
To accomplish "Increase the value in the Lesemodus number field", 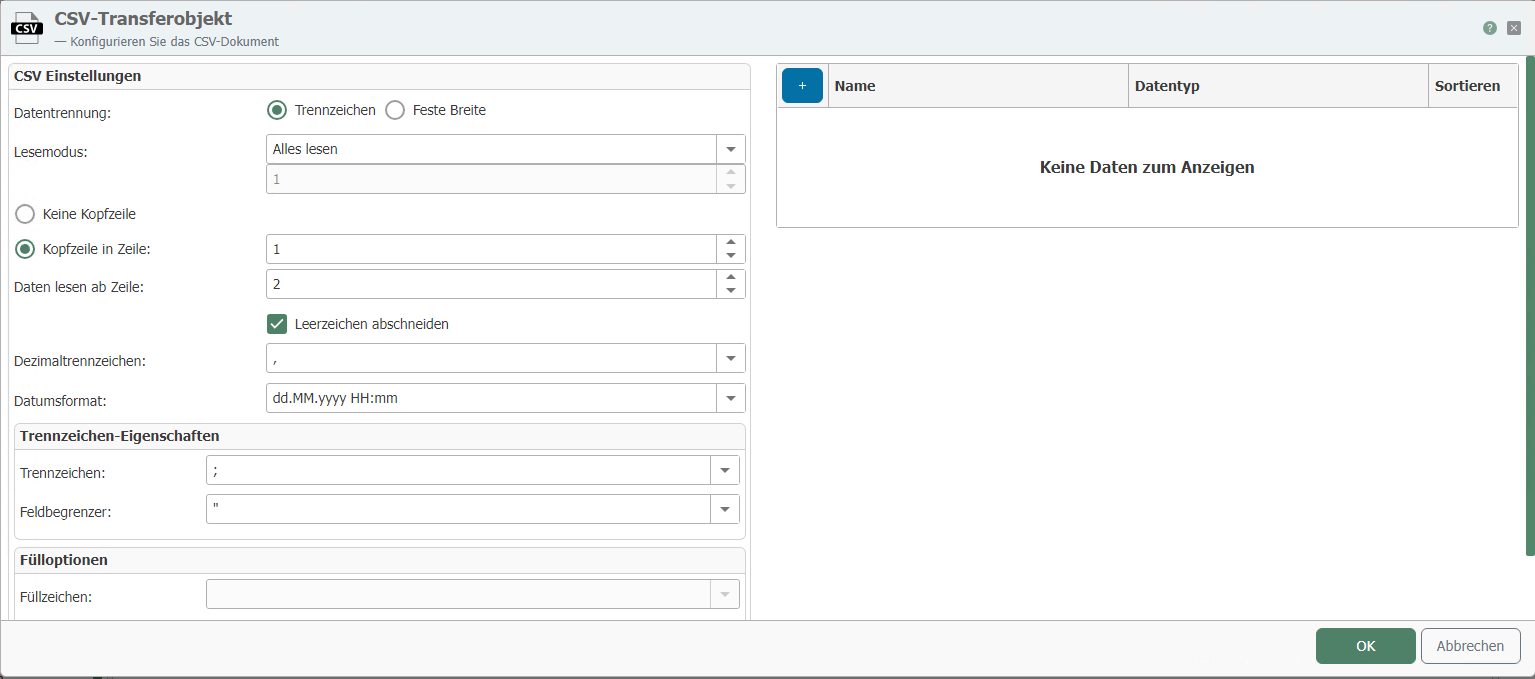I will pos(731,174).
